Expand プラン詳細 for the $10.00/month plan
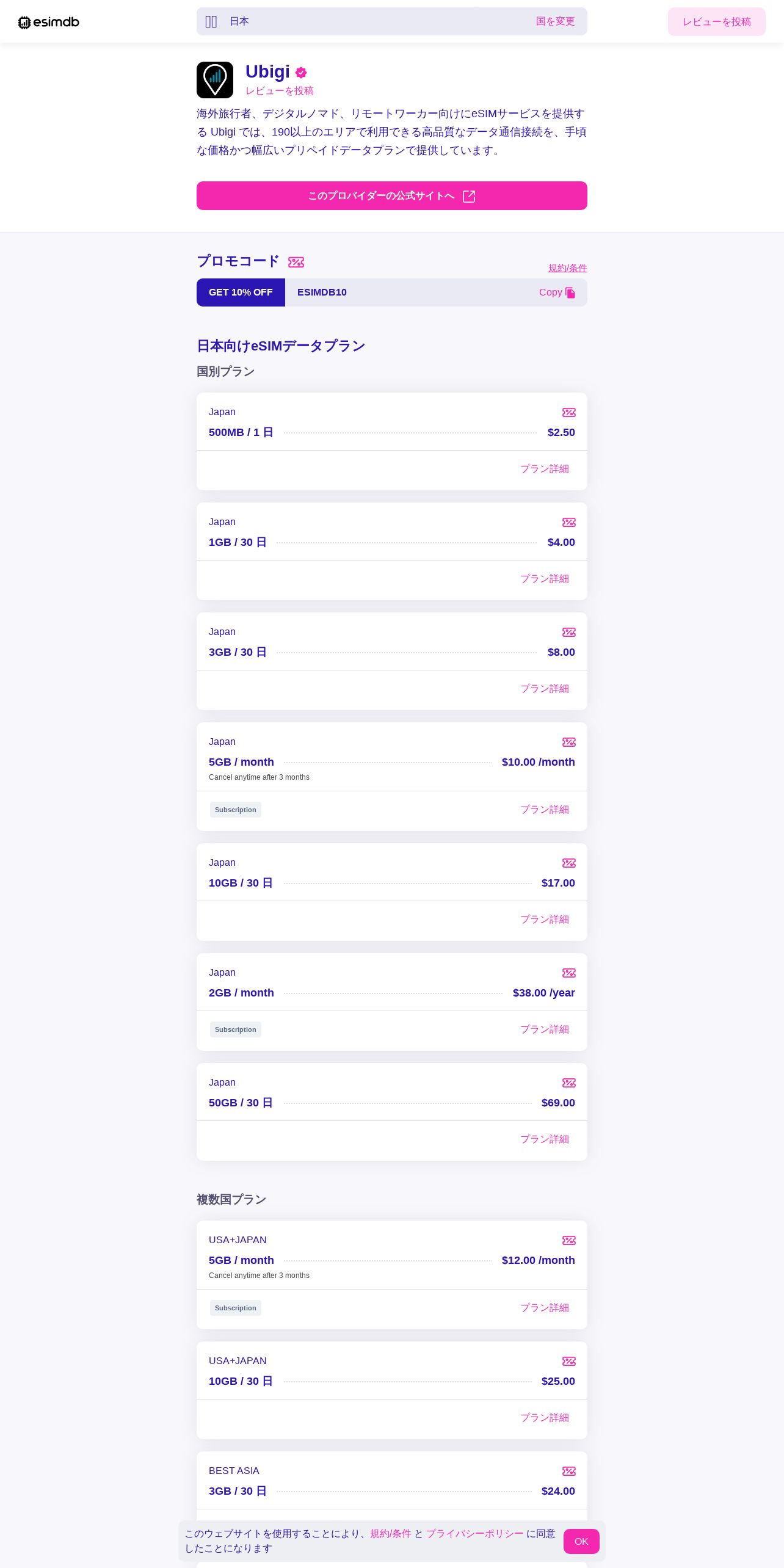The width and height of the screenshot is (784, 1568). 544,810
